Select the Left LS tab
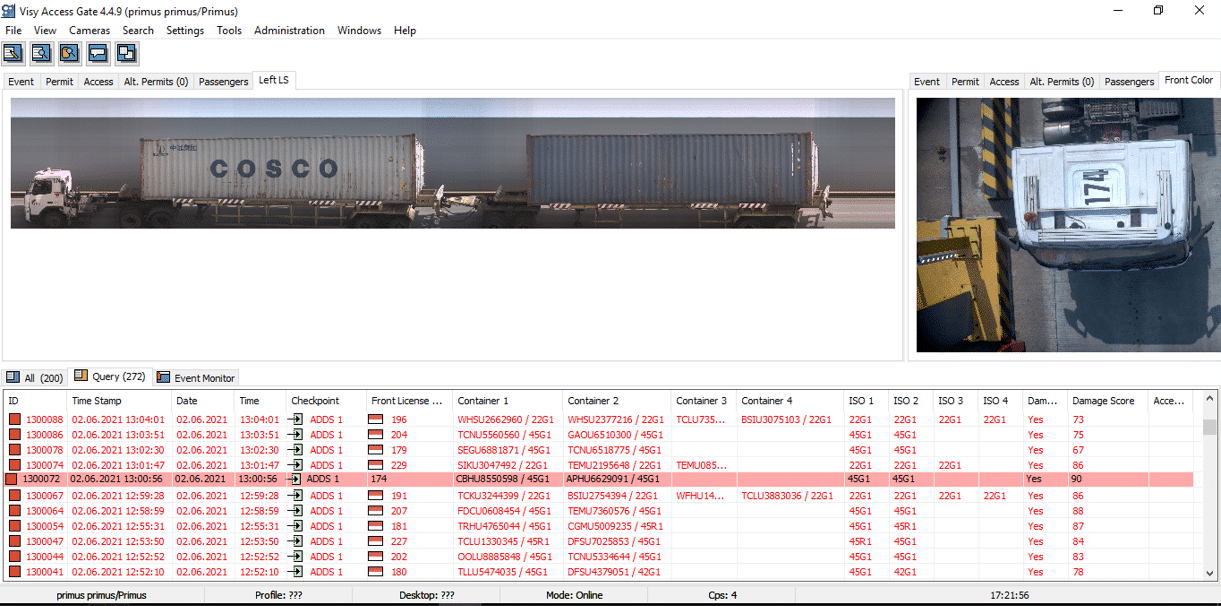 tap(274, 80)
